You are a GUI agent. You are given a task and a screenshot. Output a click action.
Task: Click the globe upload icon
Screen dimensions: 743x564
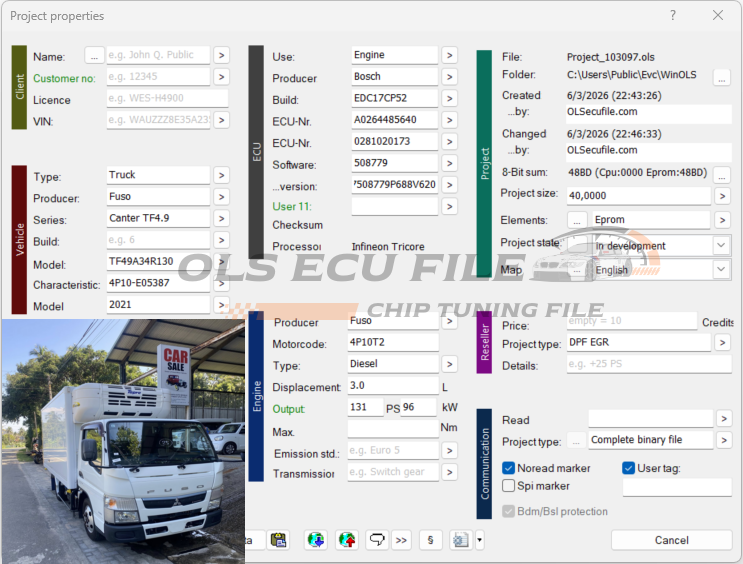(347, 540)
